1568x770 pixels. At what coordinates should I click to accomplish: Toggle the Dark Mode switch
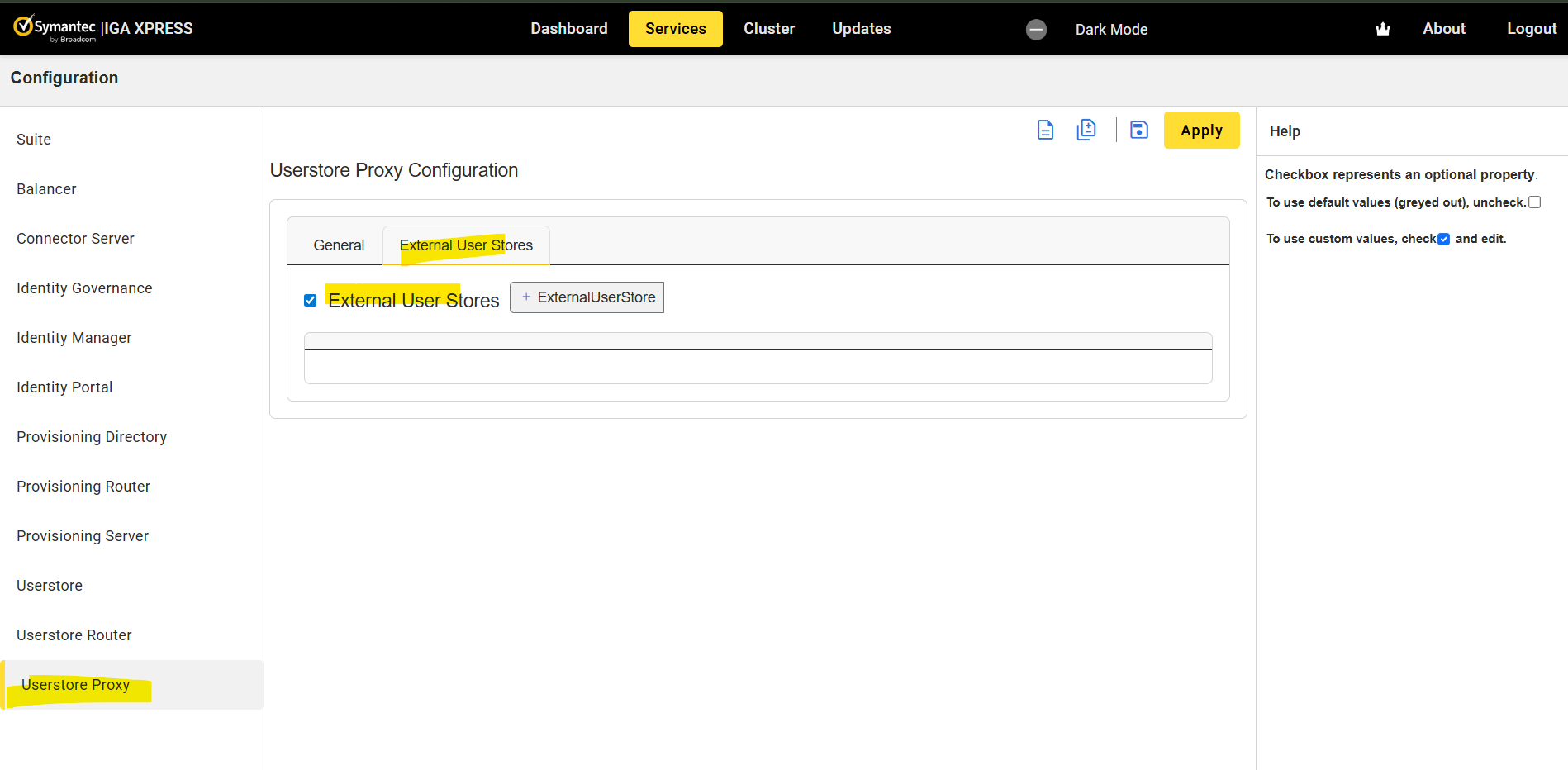1036,30
